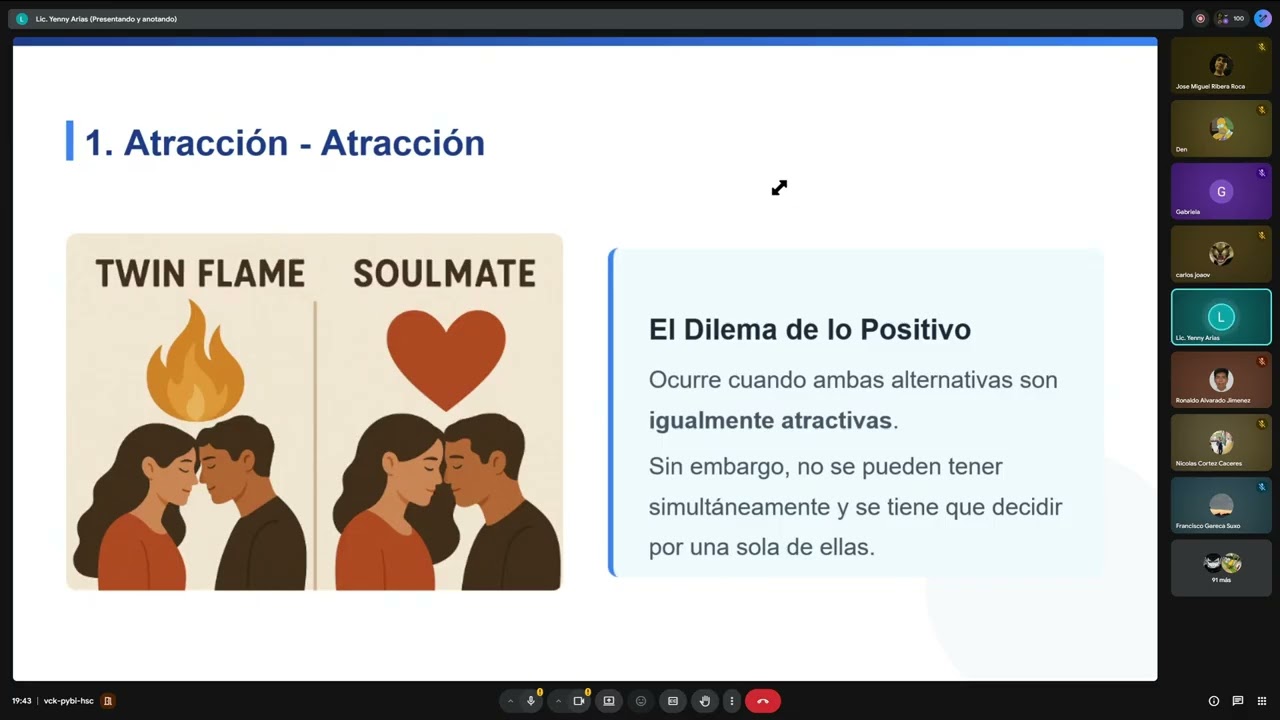
Task: Click the slide heading '1. Atracción - Atracción'
Action: click(284, 142)
